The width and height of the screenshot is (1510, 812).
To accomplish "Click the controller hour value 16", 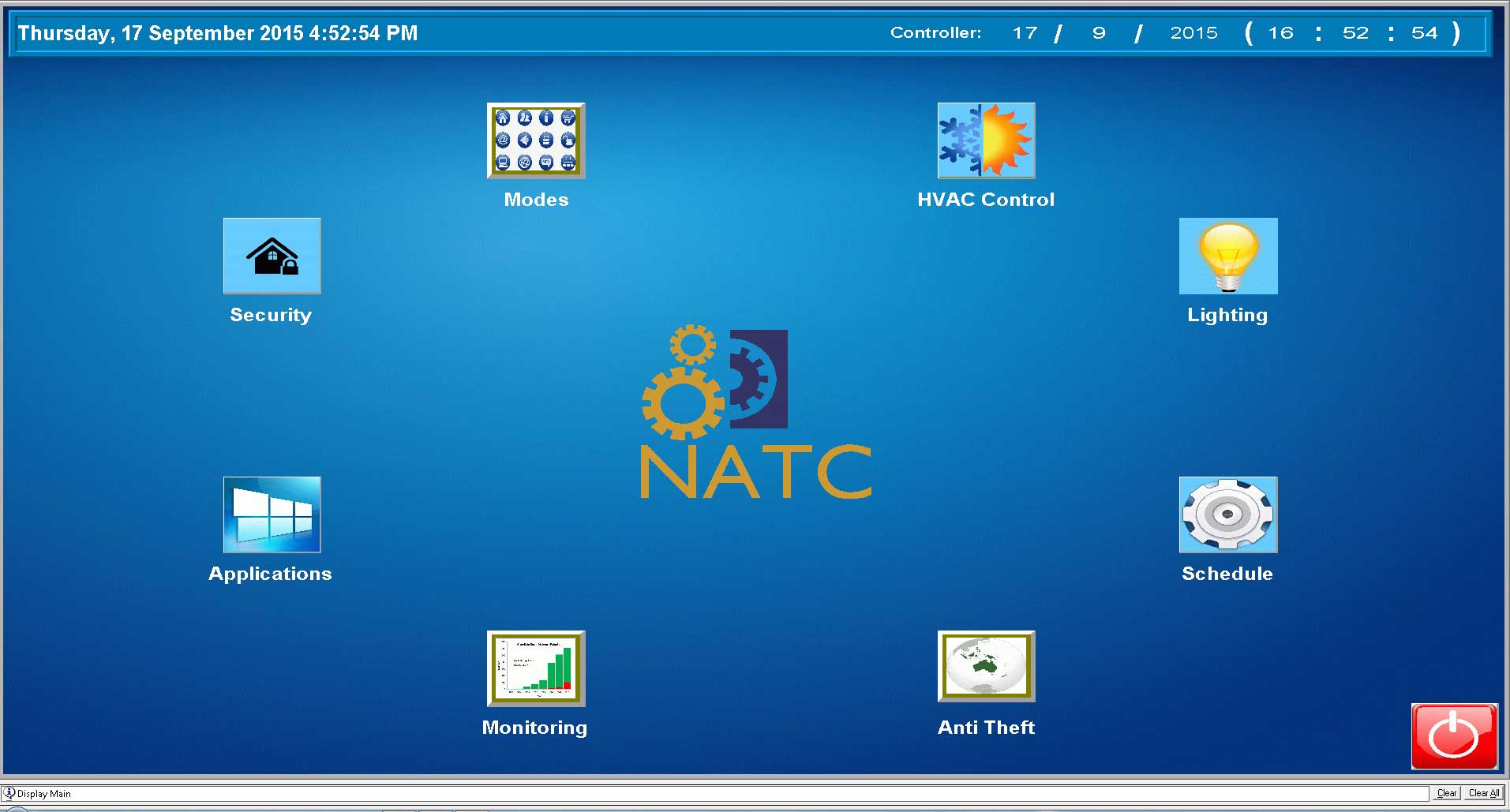I will [x=1280, y=33].
